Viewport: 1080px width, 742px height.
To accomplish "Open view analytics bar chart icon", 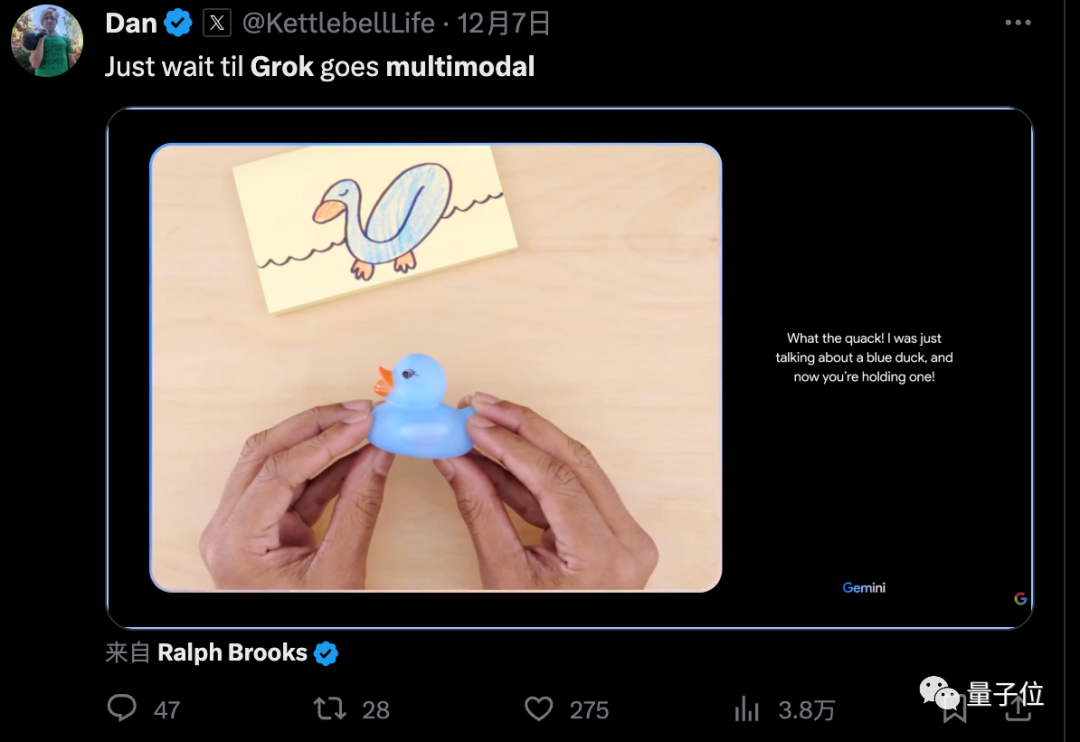I will click(747, 709).
